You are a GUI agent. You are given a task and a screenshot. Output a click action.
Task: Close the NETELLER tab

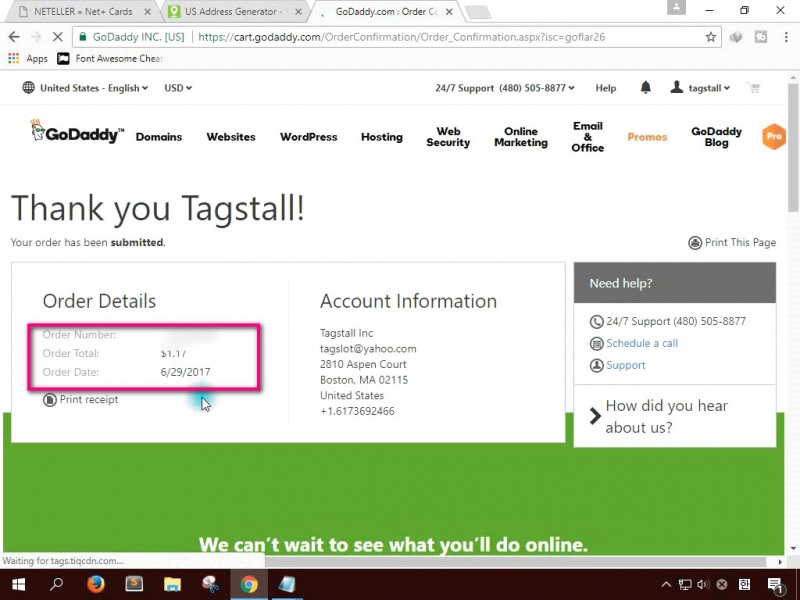147,11
